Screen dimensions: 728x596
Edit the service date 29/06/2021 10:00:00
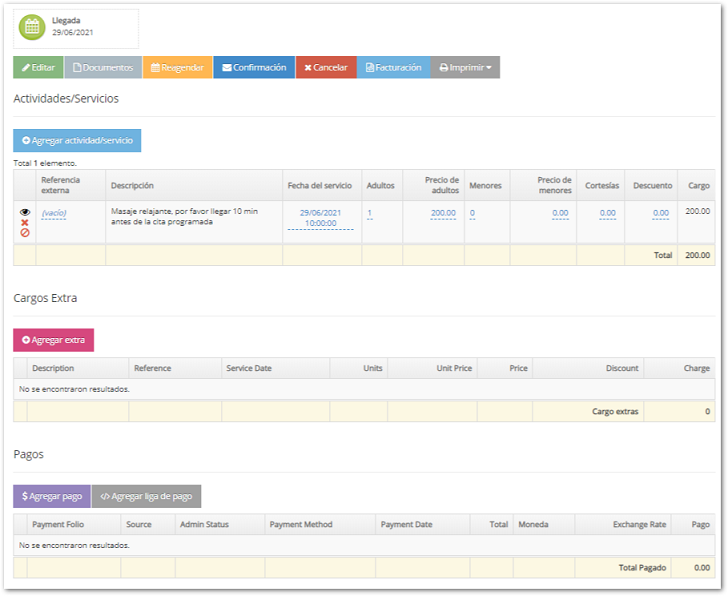pos(320,218)
